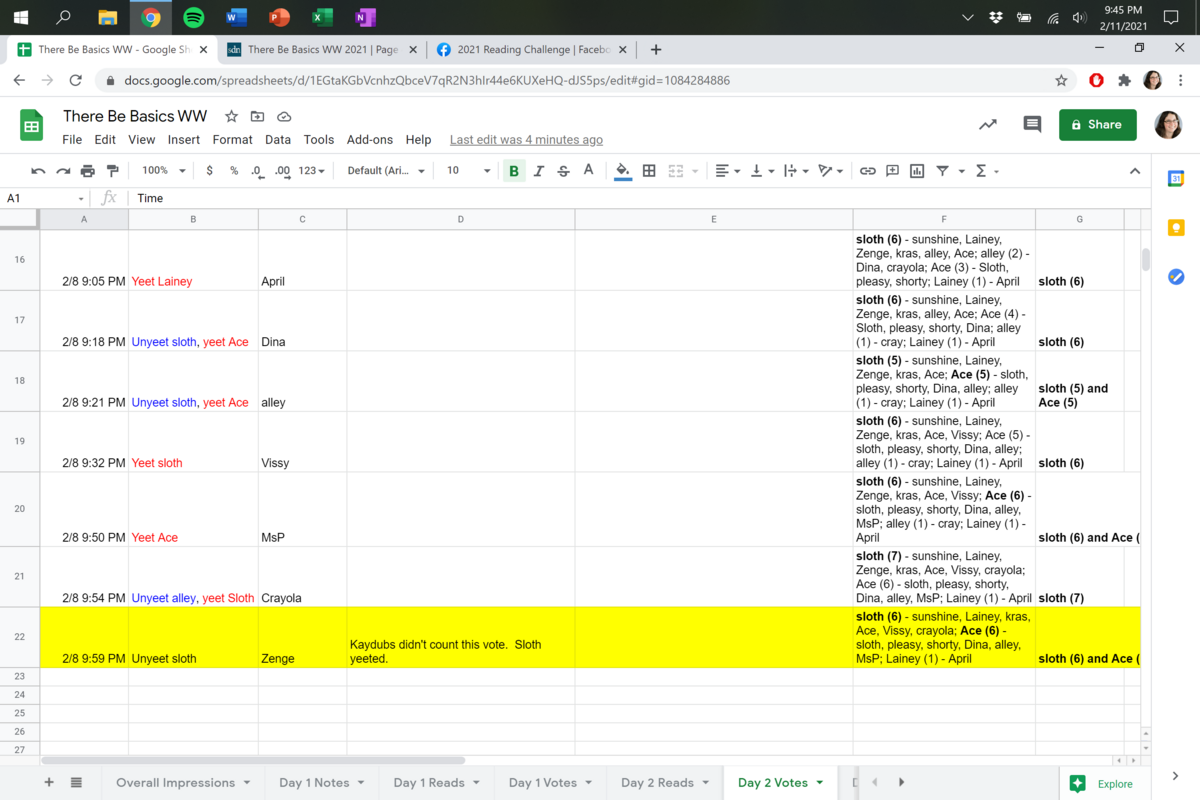
Task: Open Sheets home icon
Action: (x=31, y=126)
